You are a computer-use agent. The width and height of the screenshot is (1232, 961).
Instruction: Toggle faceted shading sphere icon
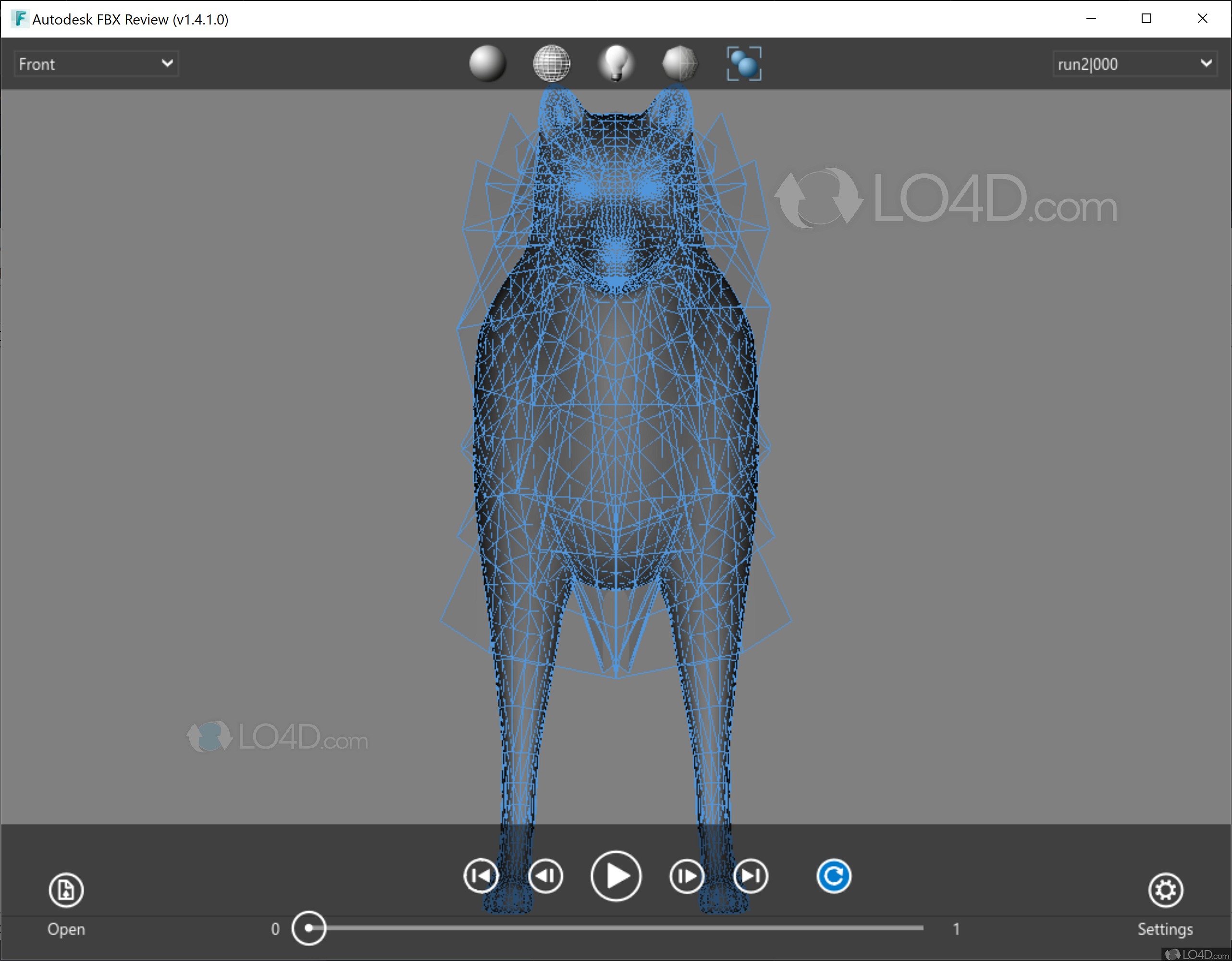(x=680, y=63)
